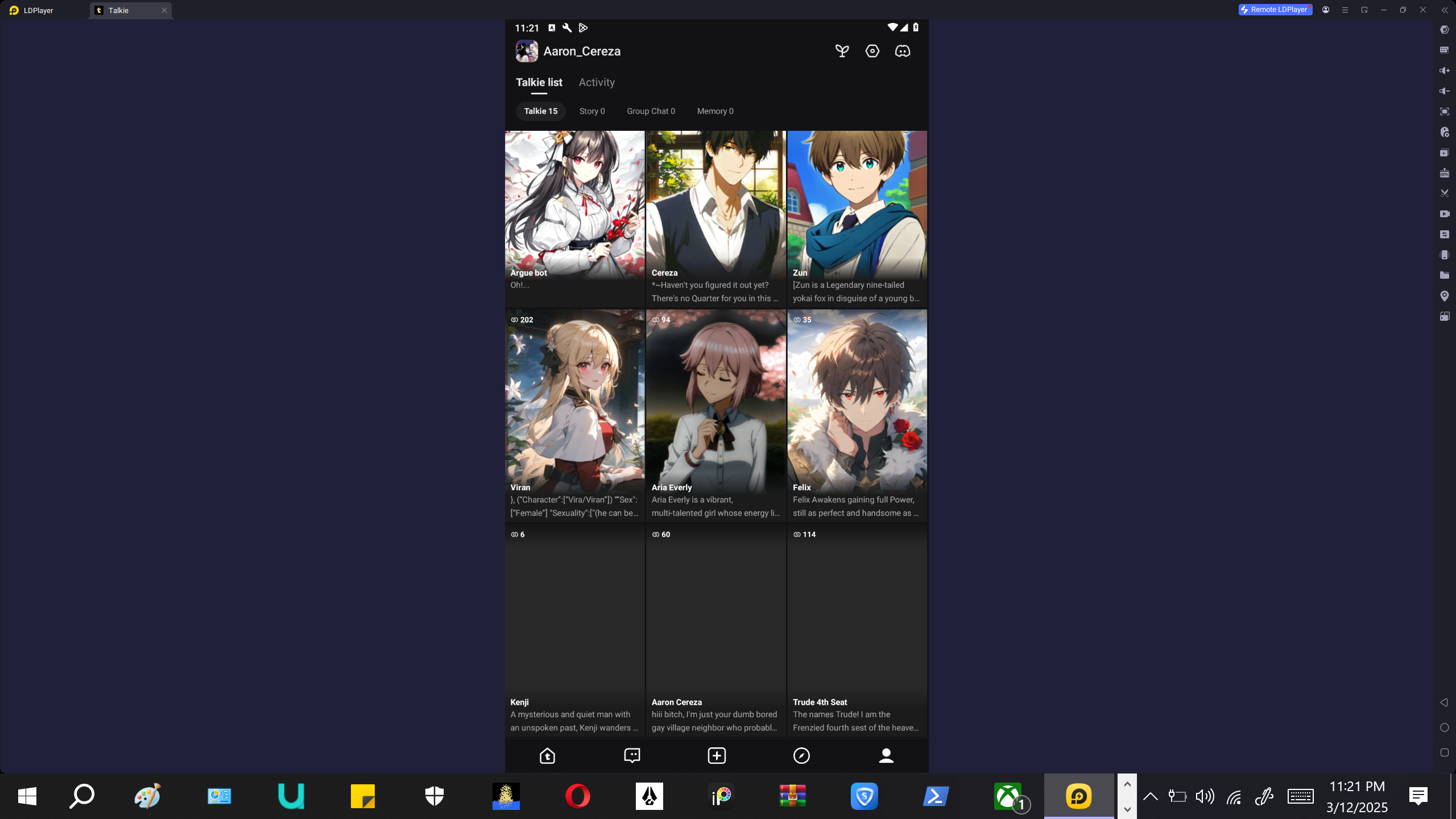Open the Felix character card
This screenshot has width=1456, height=819.
pyautogui.click(x=857, y=415)
